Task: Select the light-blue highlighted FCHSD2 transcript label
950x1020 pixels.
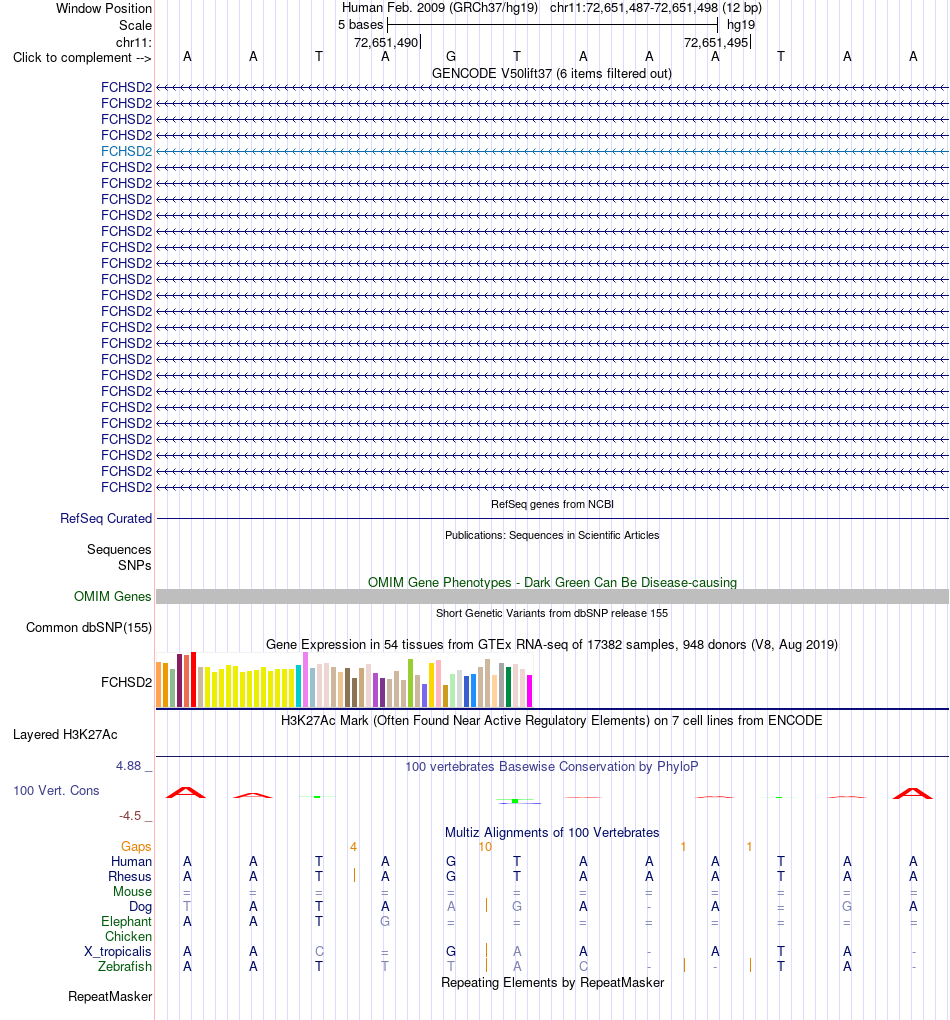Action: coord(126,151)
